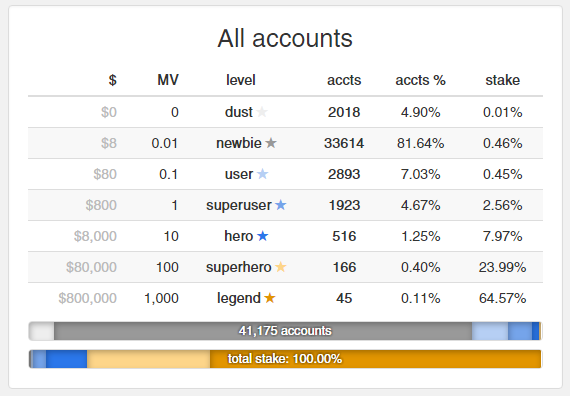Select the 'dust' level label
The image size is (570, 396).
238,112
